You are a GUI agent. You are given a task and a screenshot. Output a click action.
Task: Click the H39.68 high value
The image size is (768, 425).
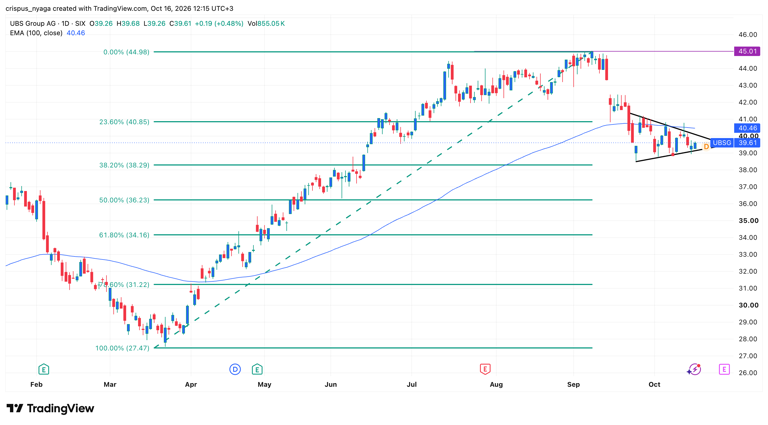(x=128, y=24)
